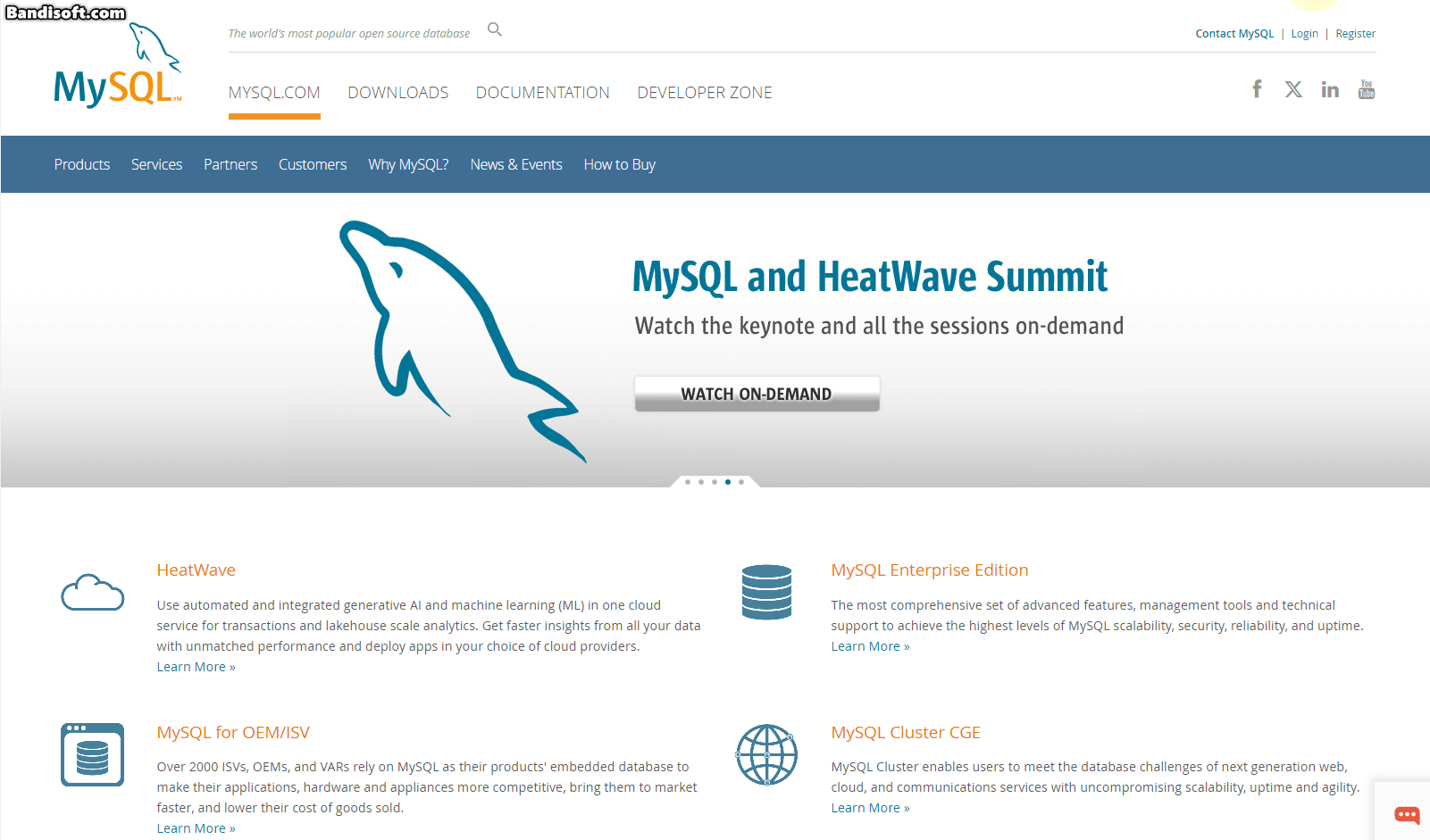Click the HeatWave cloud icon

93,593
